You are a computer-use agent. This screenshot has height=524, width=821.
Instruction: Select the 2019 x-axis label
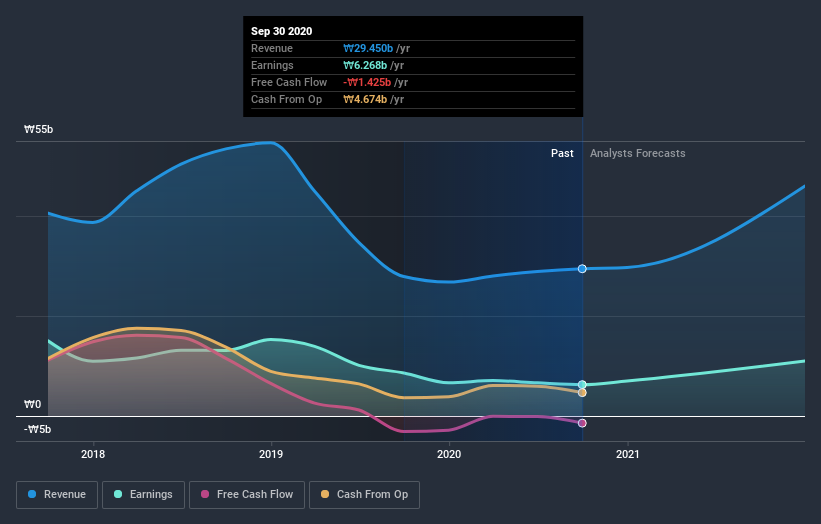tap(271, 454)
